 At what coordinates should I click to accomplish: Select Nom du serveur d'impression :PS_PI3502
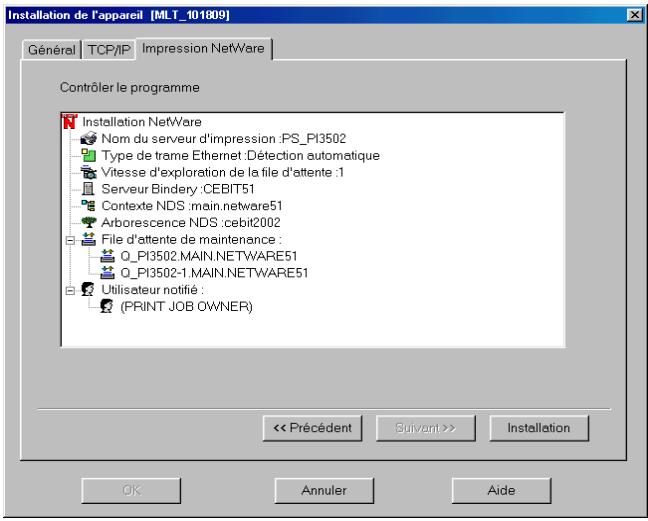point(224,138)
